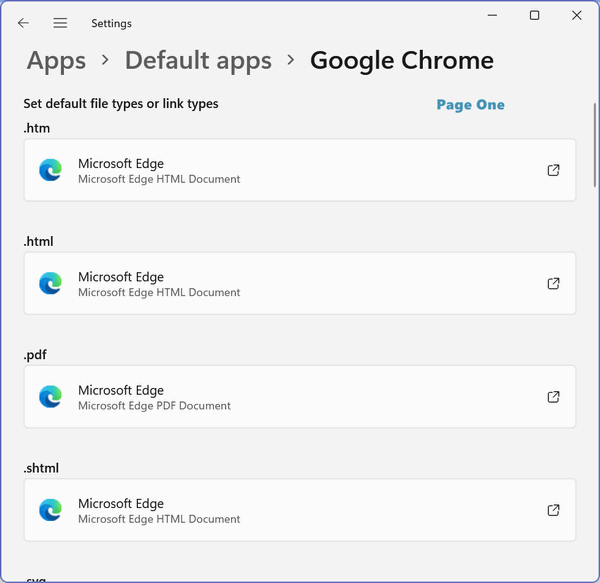Viewport: 600px width, 583px height.
Task: Open external-link icon in .htm row
Action: click(x=553, y=170)
